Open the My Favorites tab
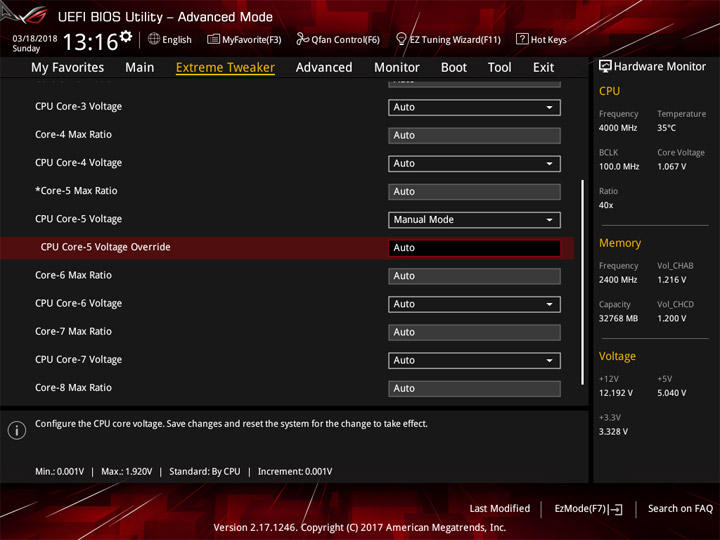This screenshot has width=720, height=540. tap(68, 68)
